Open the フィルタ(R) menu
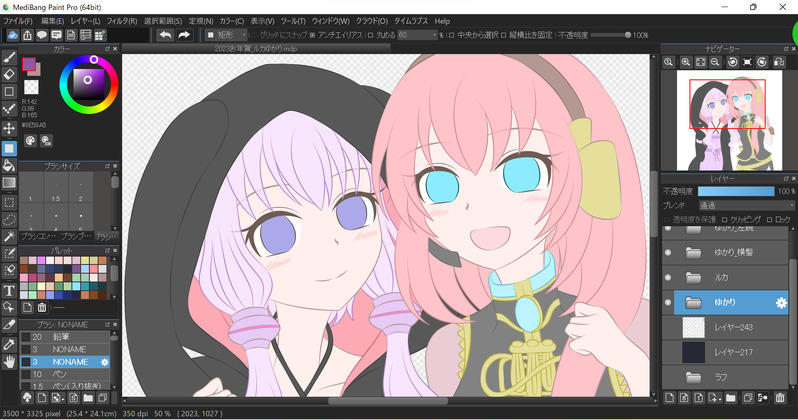 pos(122,21)
